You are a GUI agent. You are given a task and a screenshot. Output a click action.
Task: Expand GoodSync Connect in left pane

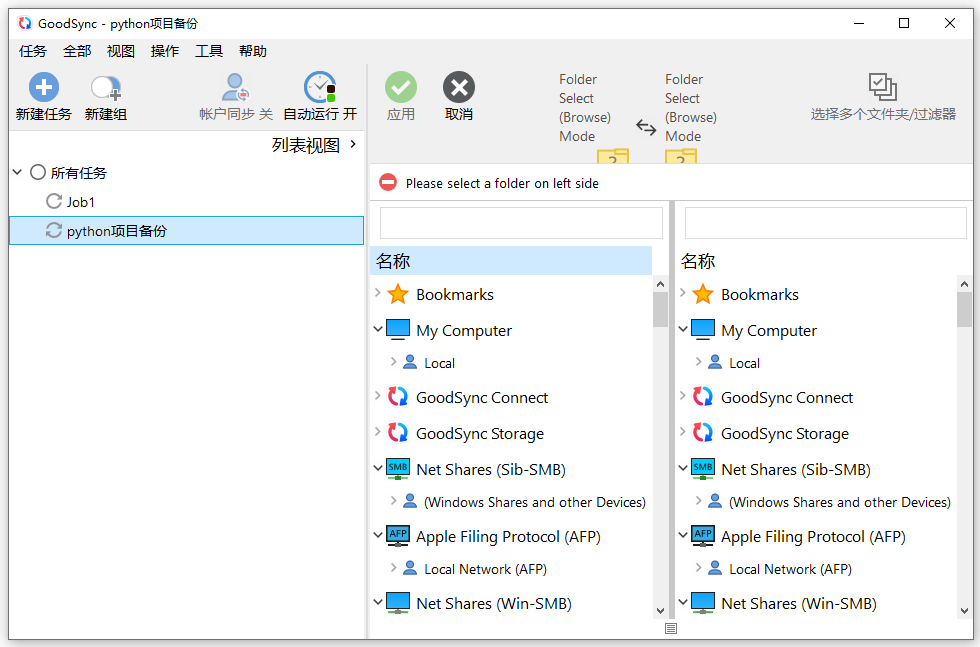(378, 395)
